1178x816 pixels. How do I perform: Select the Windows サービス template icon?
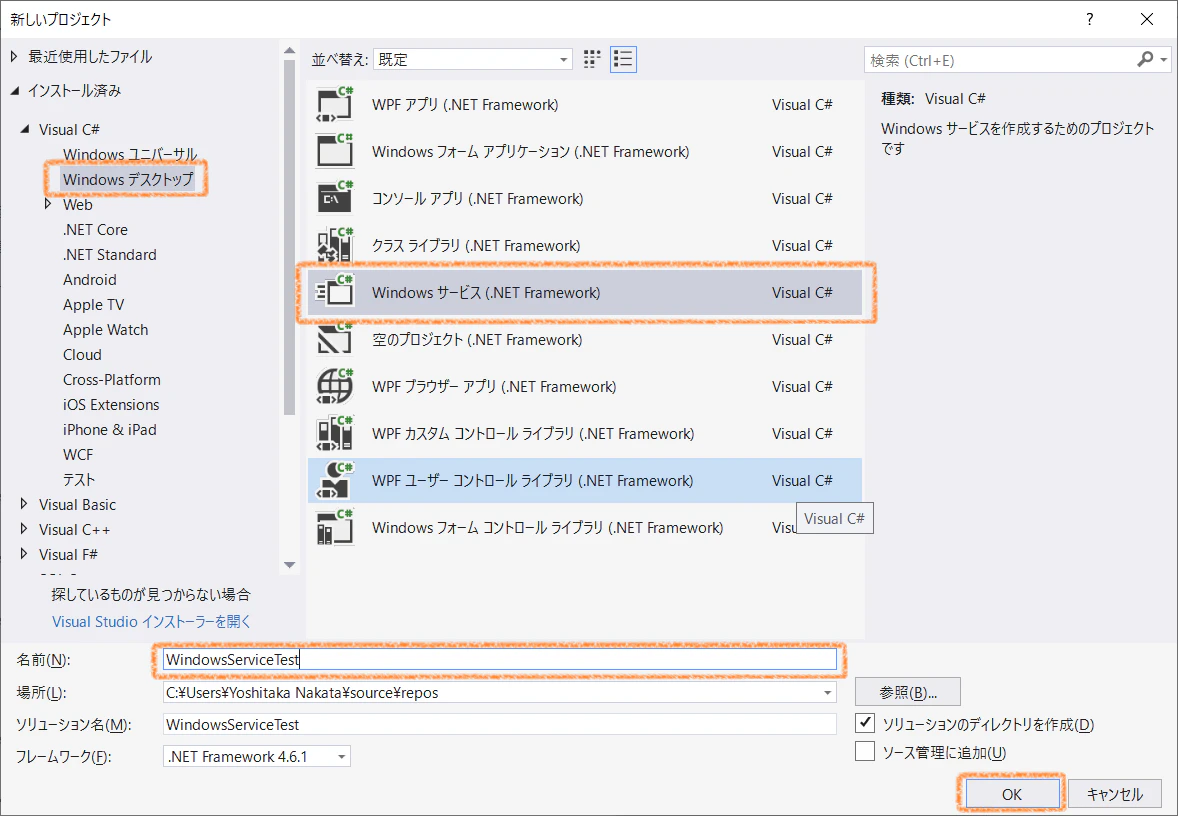coord(334,292)
